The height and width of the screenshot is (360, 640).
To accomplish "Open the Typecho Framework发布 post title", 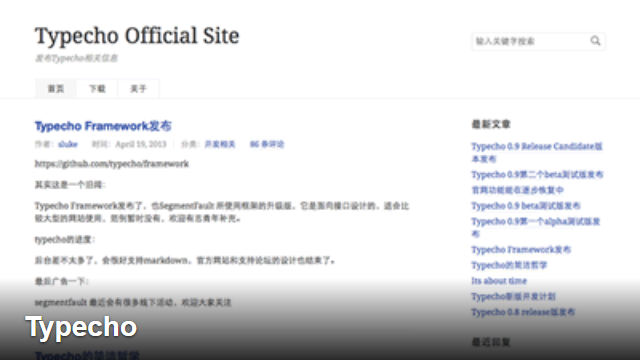I will [103, 126].
